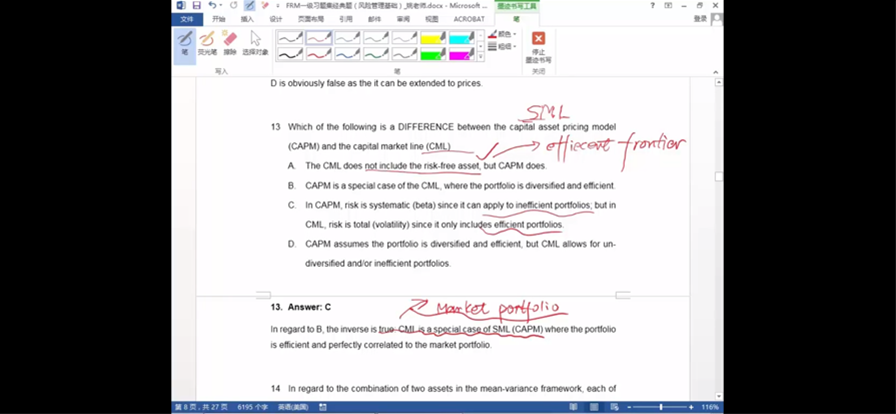896x414 pixels.
Task: Click the 116% zoom level
Action: pos(710,407)
